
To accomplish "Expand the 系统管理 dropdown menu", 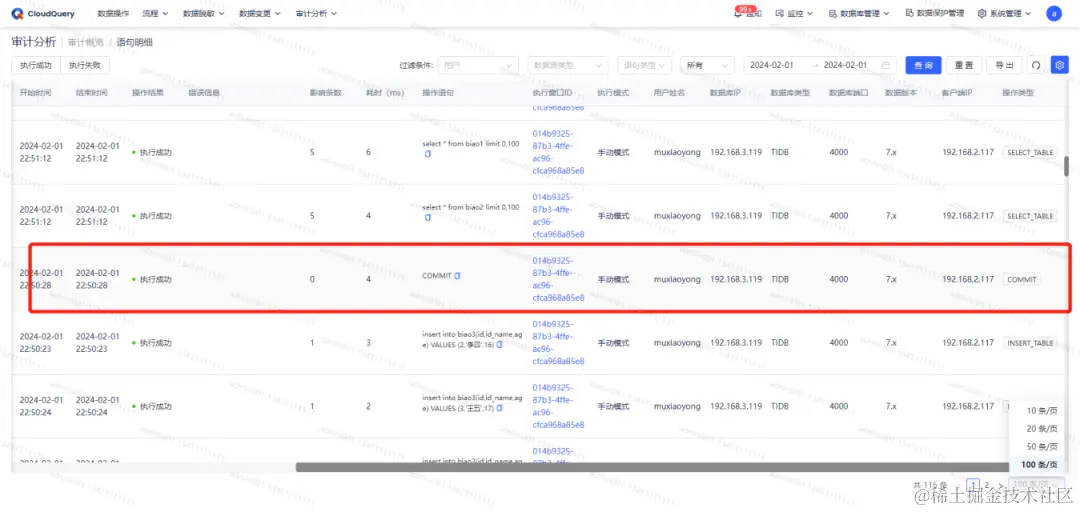I will pos(1004,13).
